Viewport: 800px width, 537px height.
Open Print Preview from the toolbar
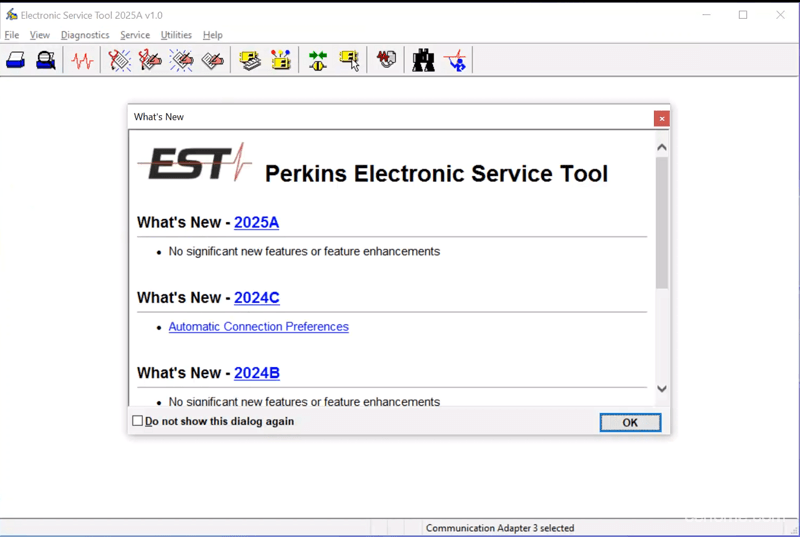46,61
